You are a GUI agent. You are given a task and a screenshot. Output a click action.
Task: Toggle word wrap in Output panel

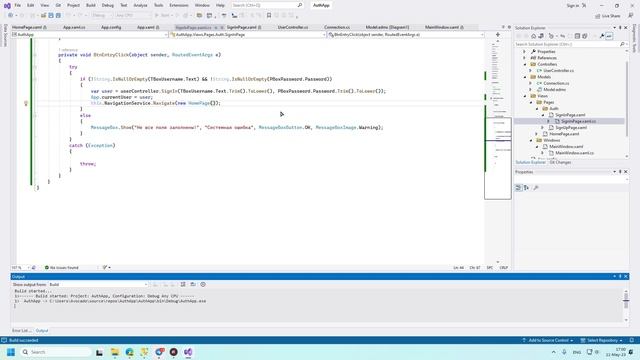193,284
